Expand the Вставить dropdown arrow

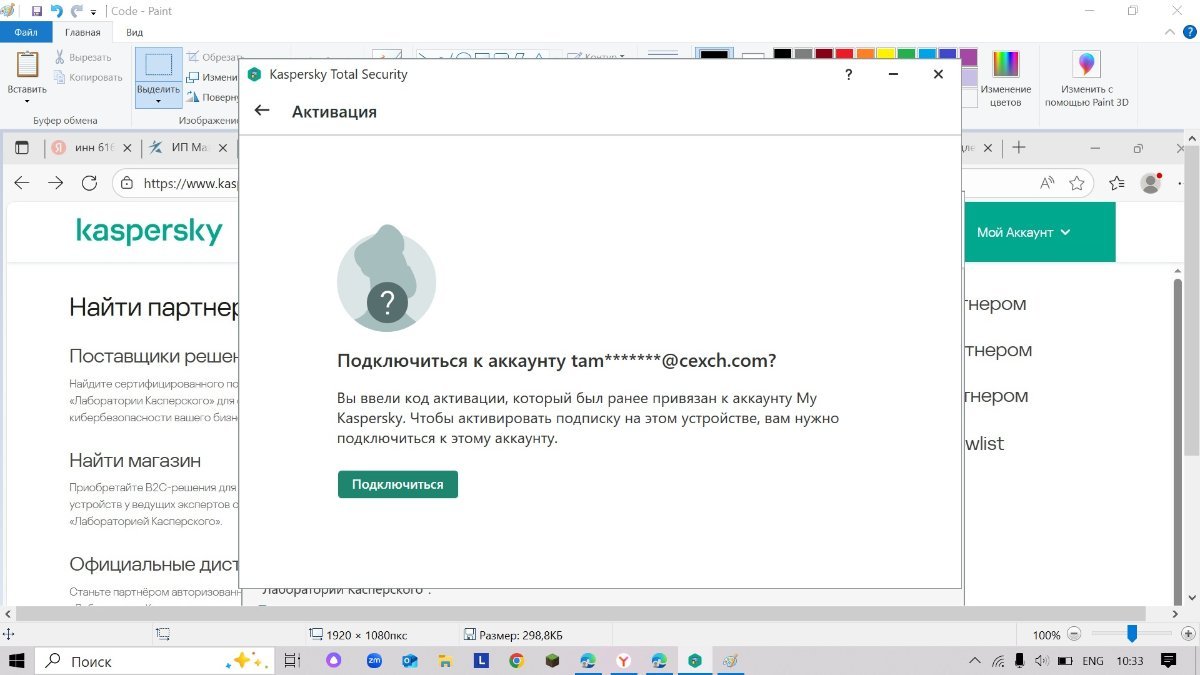[x=27, y=100]
